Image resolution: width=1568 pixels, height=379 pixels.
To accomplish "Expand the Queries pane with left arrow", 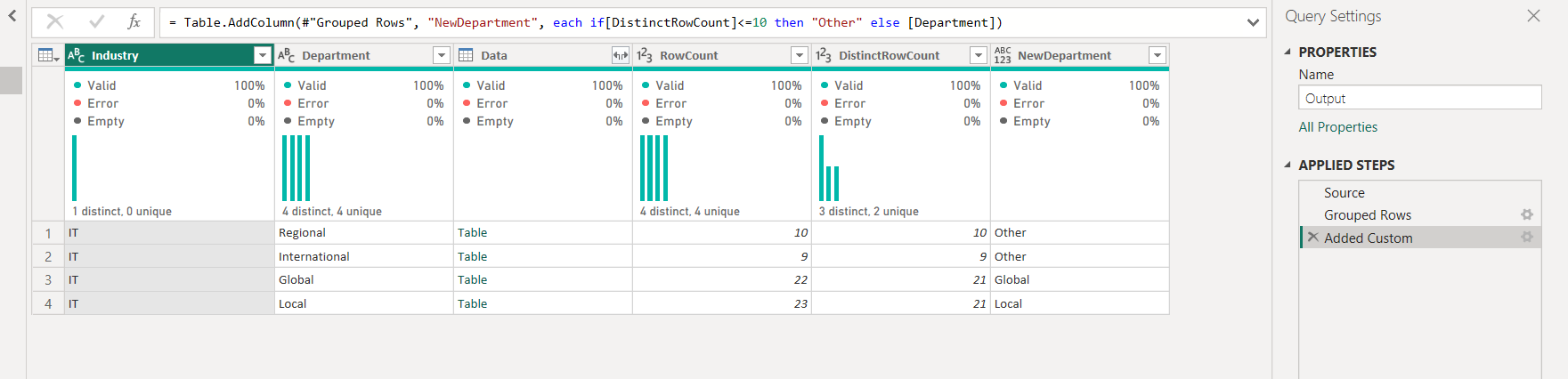I will [x=12, y=15].
